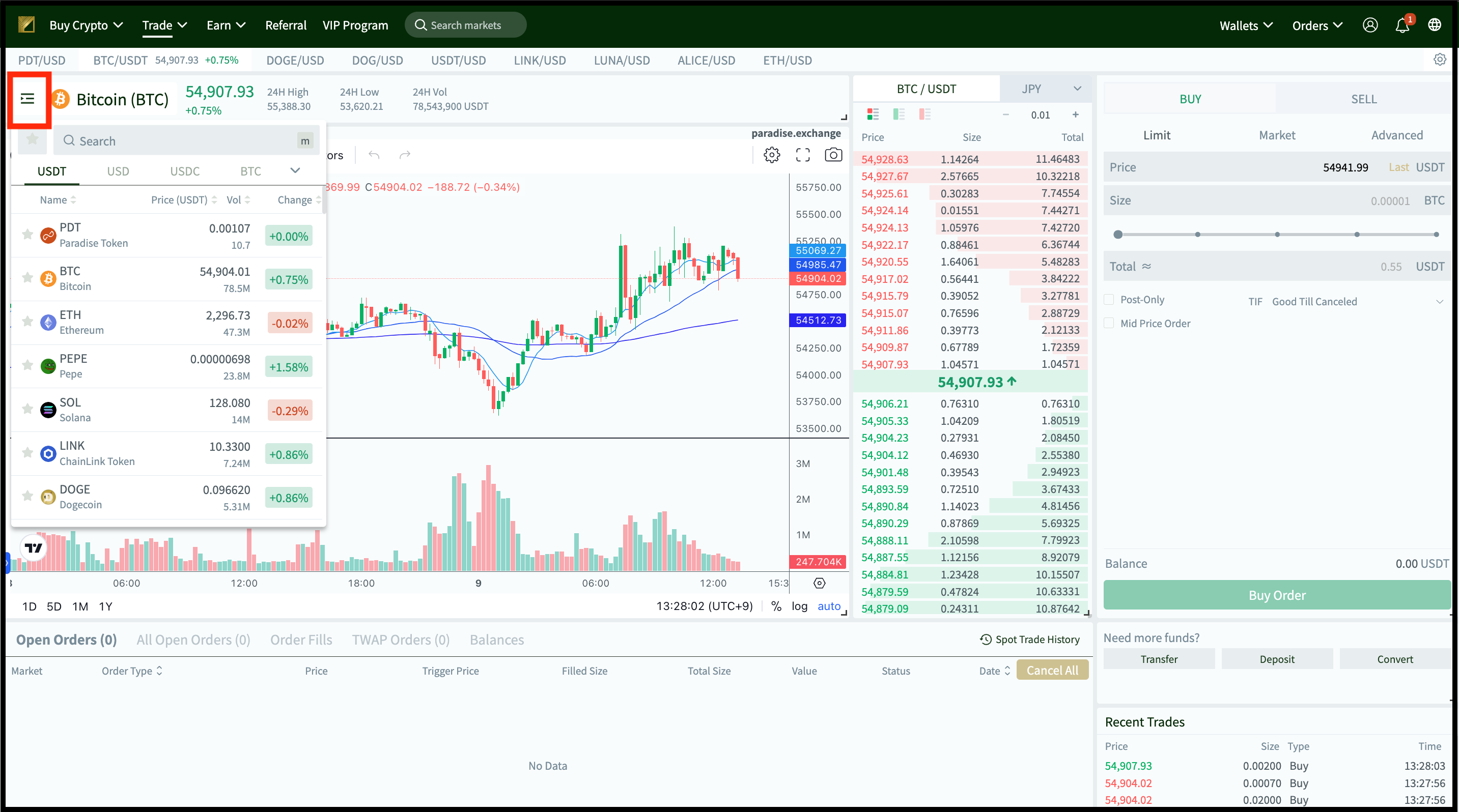Sort market list by Change

(299, 200)
